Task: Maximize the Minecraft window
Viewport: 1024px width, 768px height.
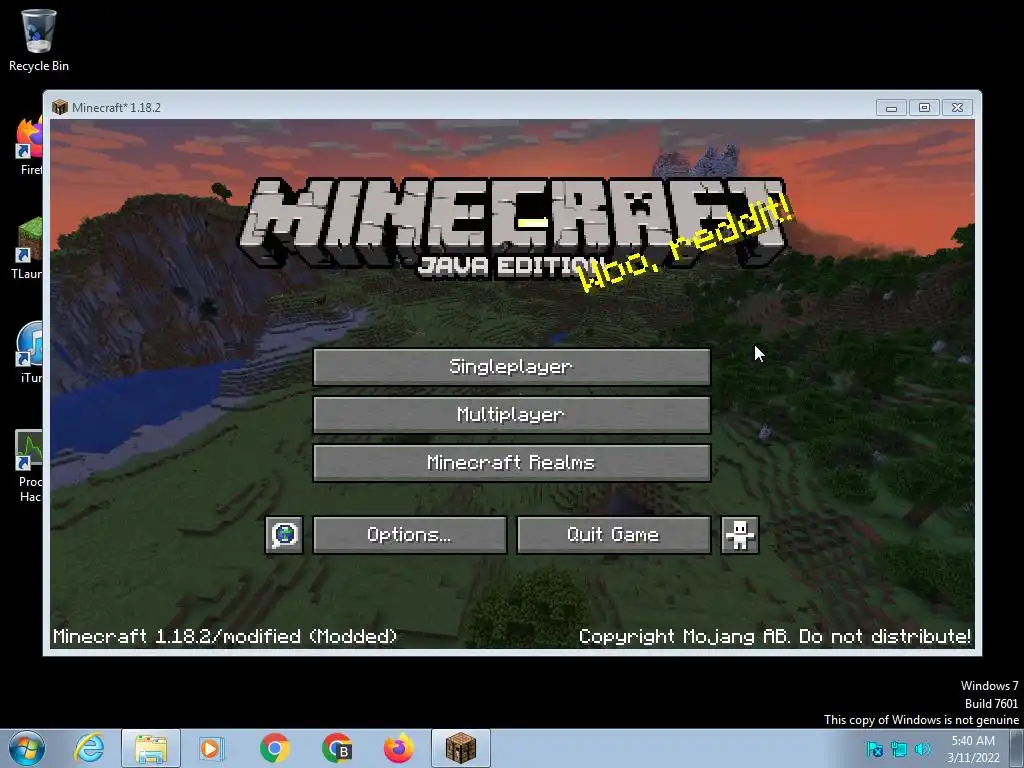Action: [924, 107]
